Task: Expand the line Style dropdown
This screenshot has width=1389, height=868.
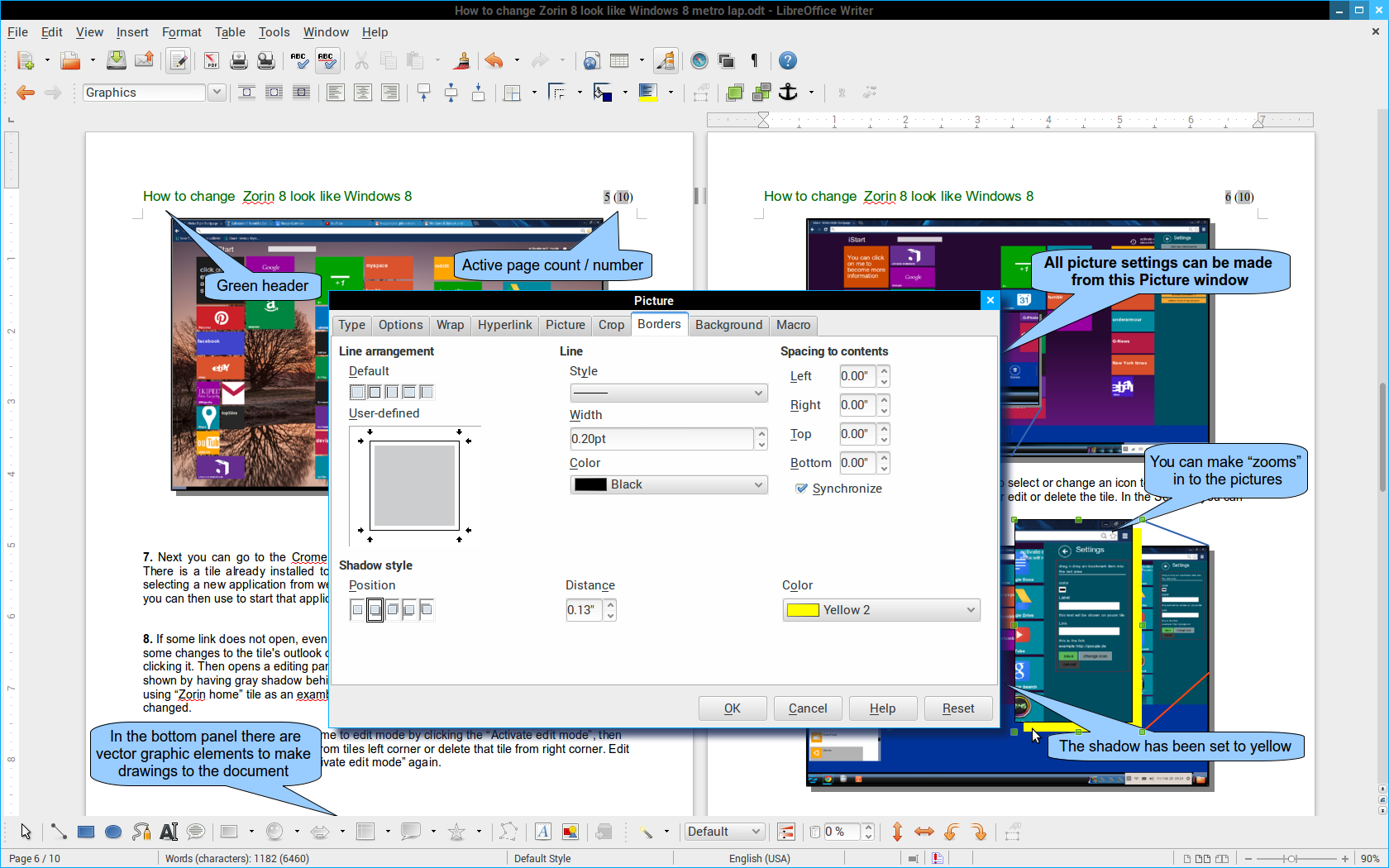Action: click(x=668, y=393)
